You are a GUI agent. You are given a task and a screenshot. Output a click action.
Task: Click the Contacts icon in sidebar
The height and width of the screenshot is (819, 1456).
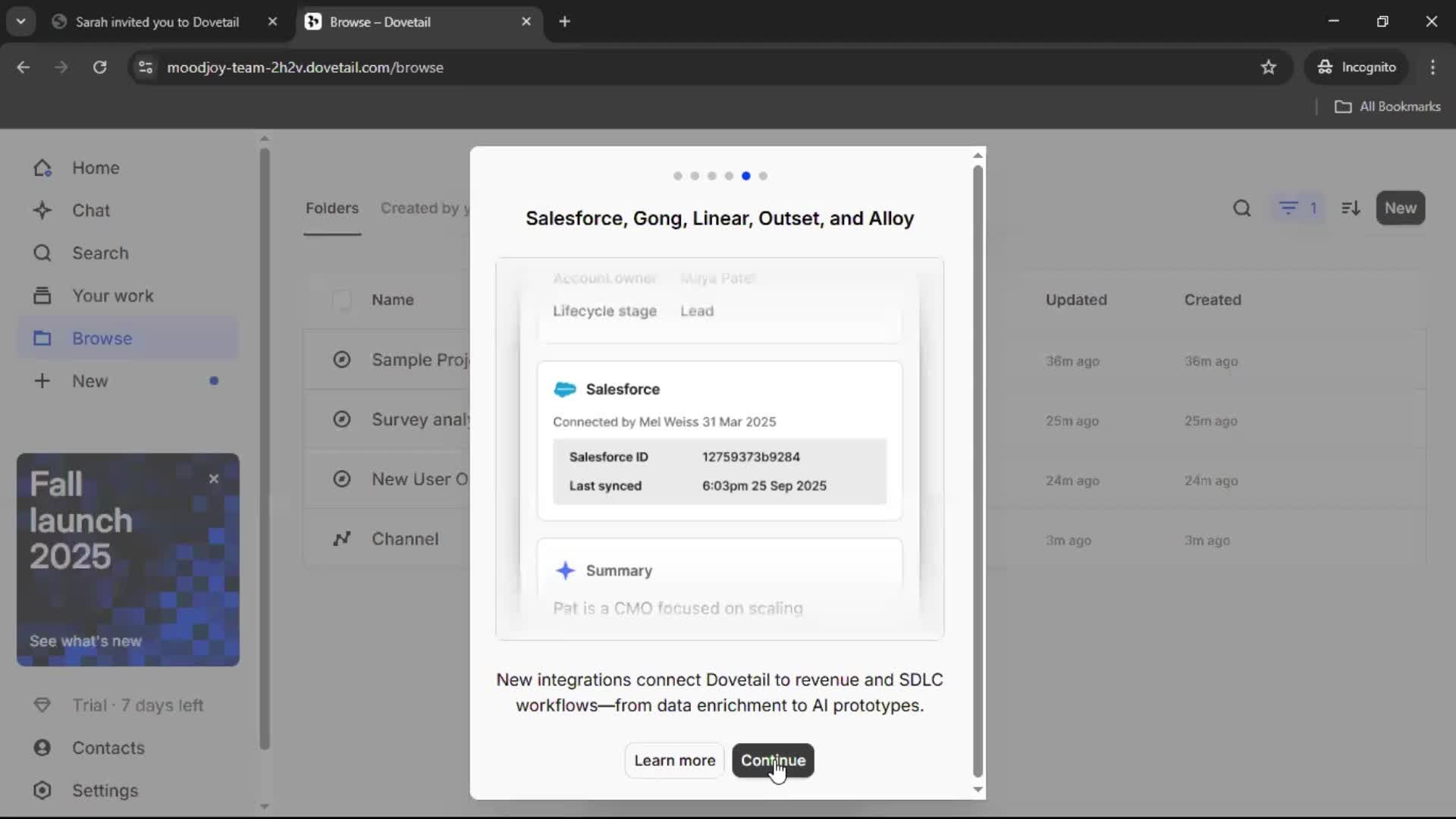point(42,748)
